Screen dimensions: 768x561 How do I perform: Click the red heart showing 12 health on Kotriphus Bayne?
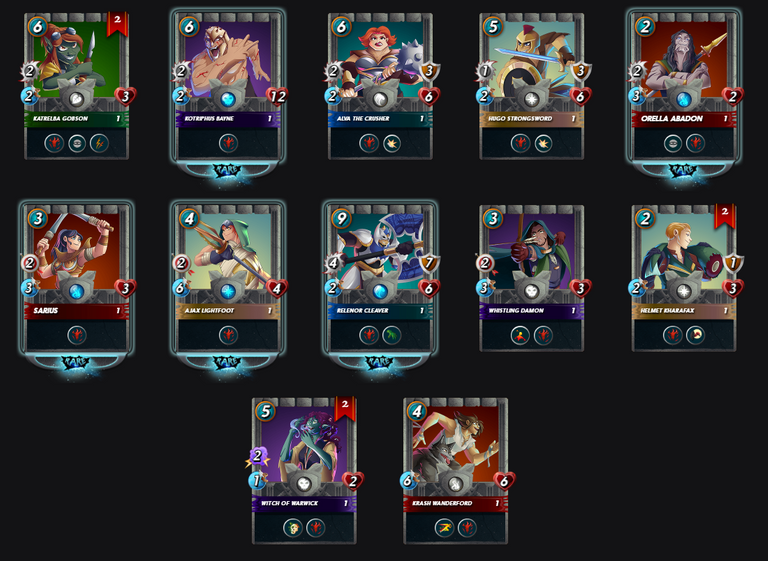click(277, 97)
